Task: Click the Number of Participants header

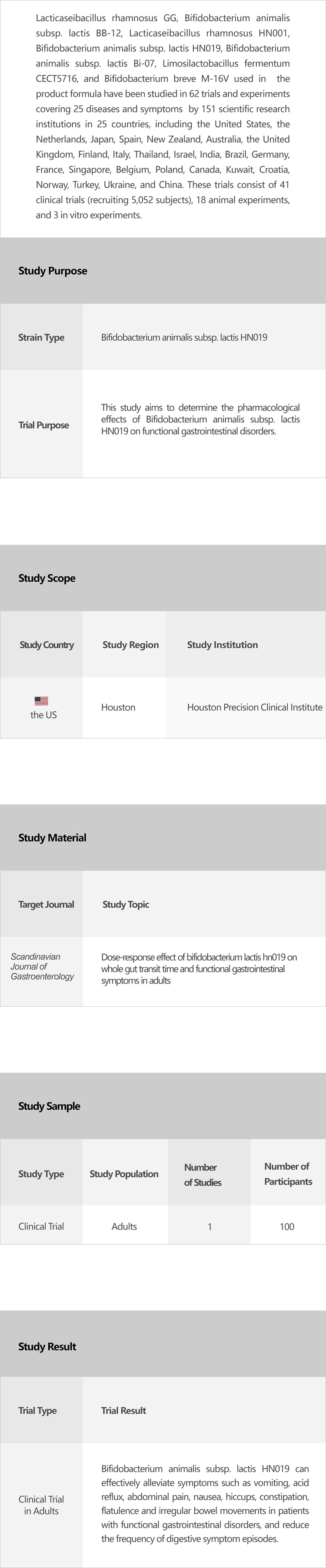Action: (288, 1174)
